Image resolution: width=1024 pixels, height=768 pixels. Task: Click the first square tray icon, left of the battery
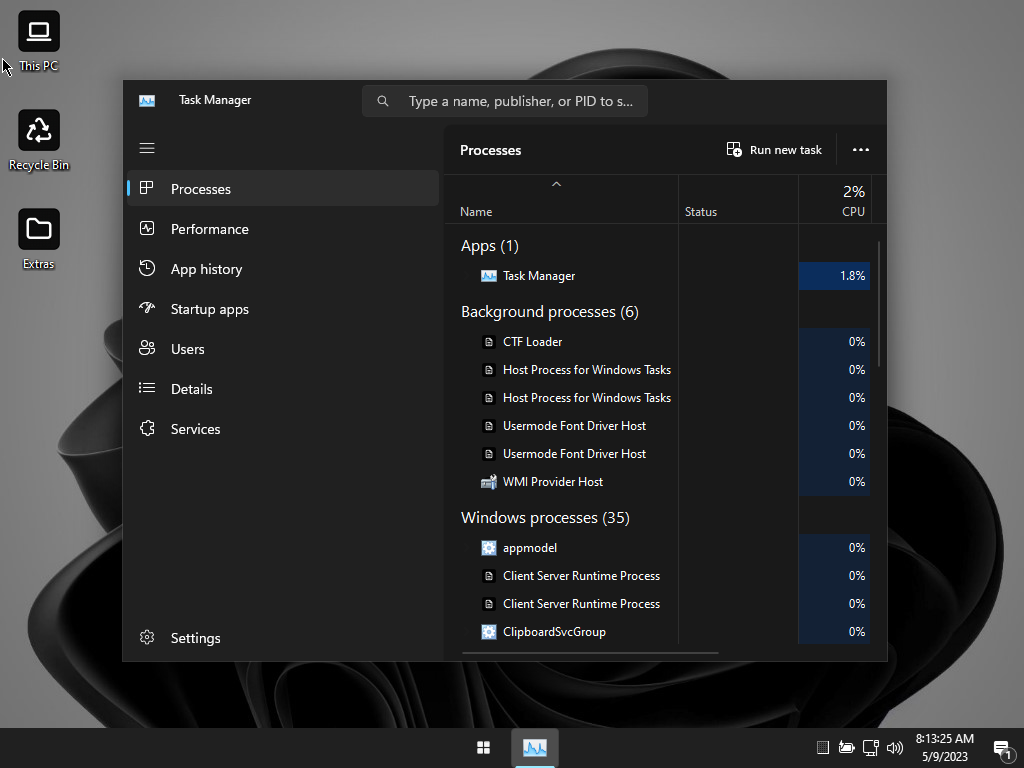tap(823, 748)
